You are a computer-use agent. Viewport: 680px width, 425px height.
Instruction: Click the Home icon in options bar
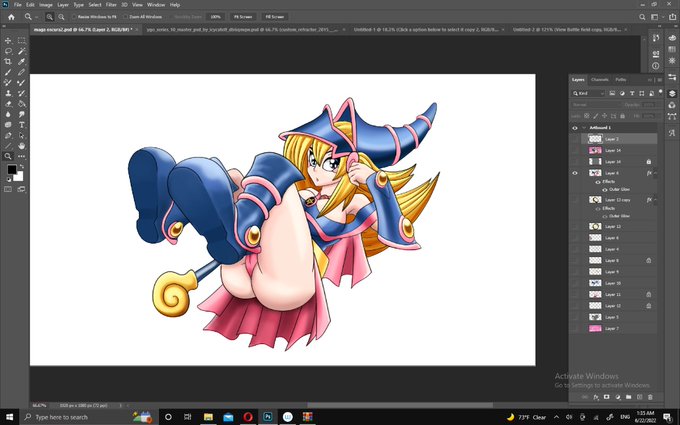11,17
